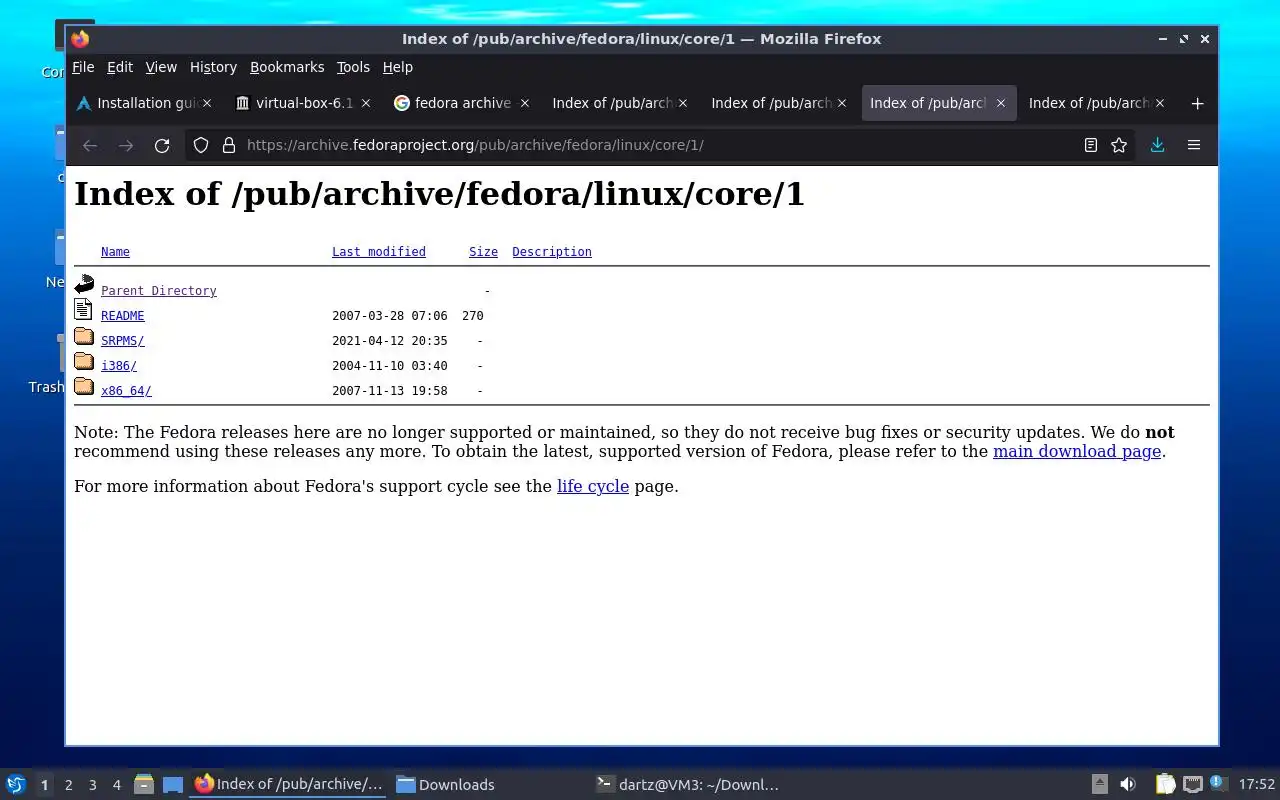
Task: Open the Tools menu
Action: point(353,67)
